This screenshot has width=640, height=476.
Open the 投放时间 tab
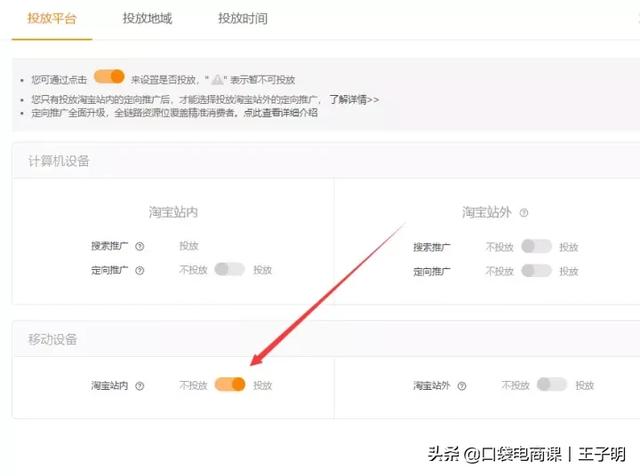243,18
